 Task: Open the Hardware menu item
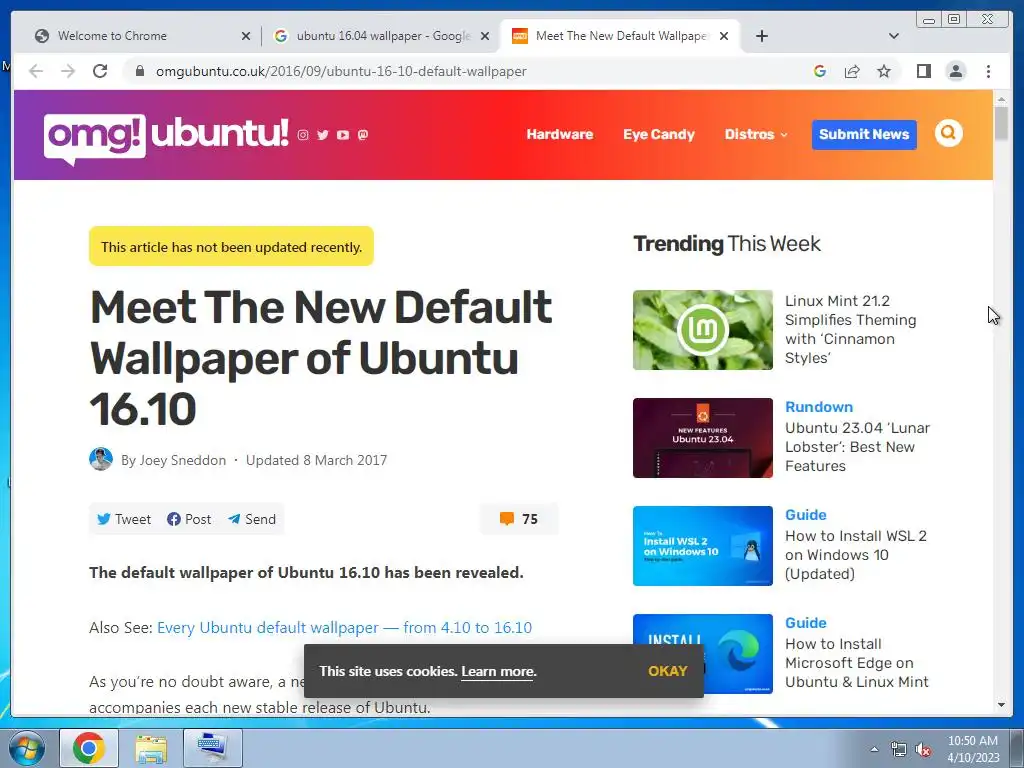[x=560, y=134]
